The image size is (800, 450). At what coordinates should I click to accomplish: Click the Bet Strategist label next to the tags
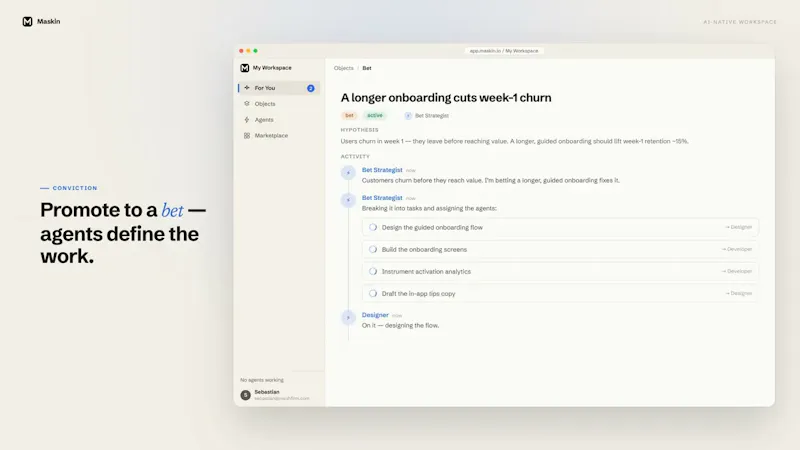[x=432, y=116]
